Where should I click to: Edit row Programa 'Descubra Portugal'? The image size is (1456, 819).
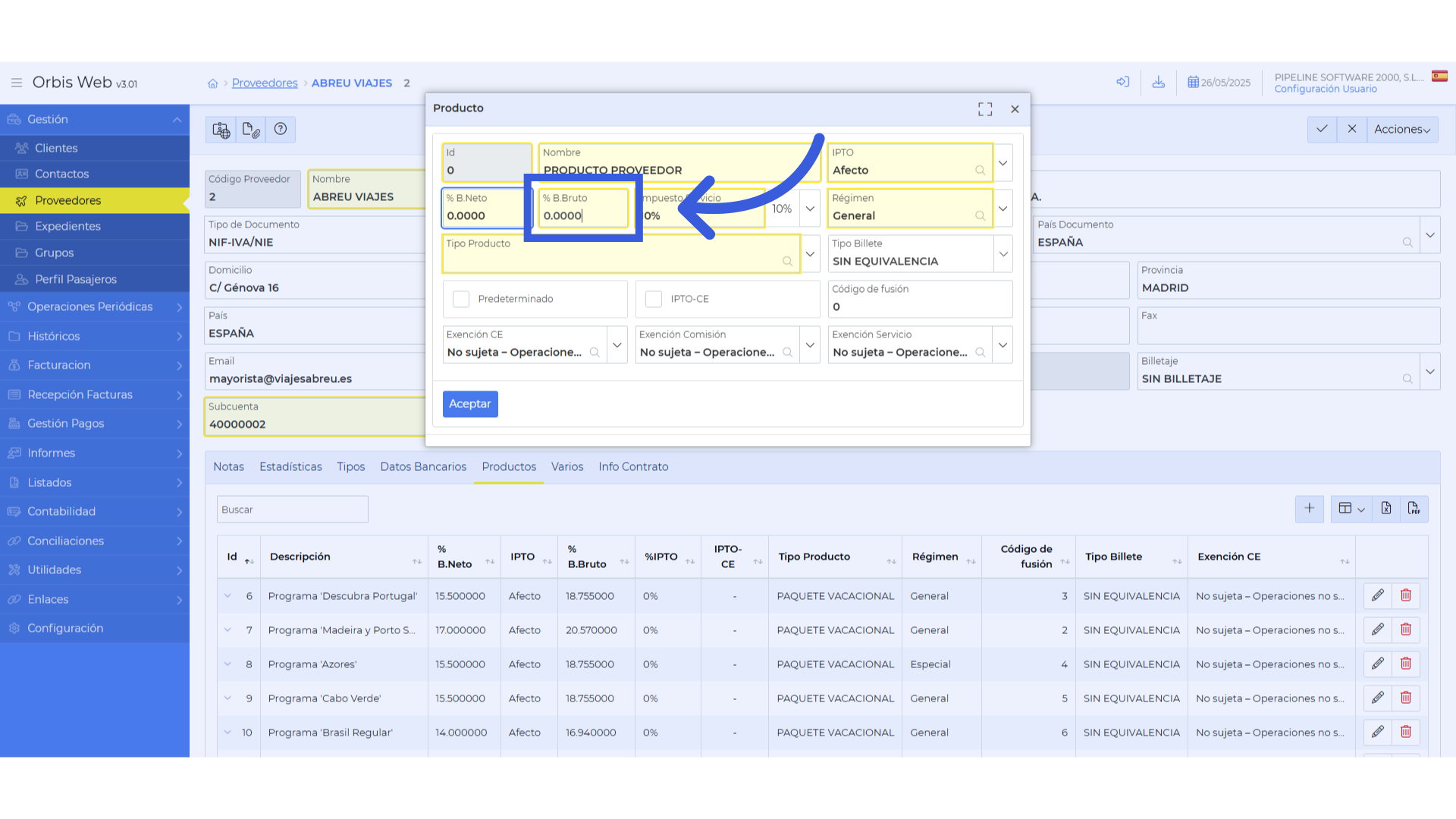[1378, 596]
